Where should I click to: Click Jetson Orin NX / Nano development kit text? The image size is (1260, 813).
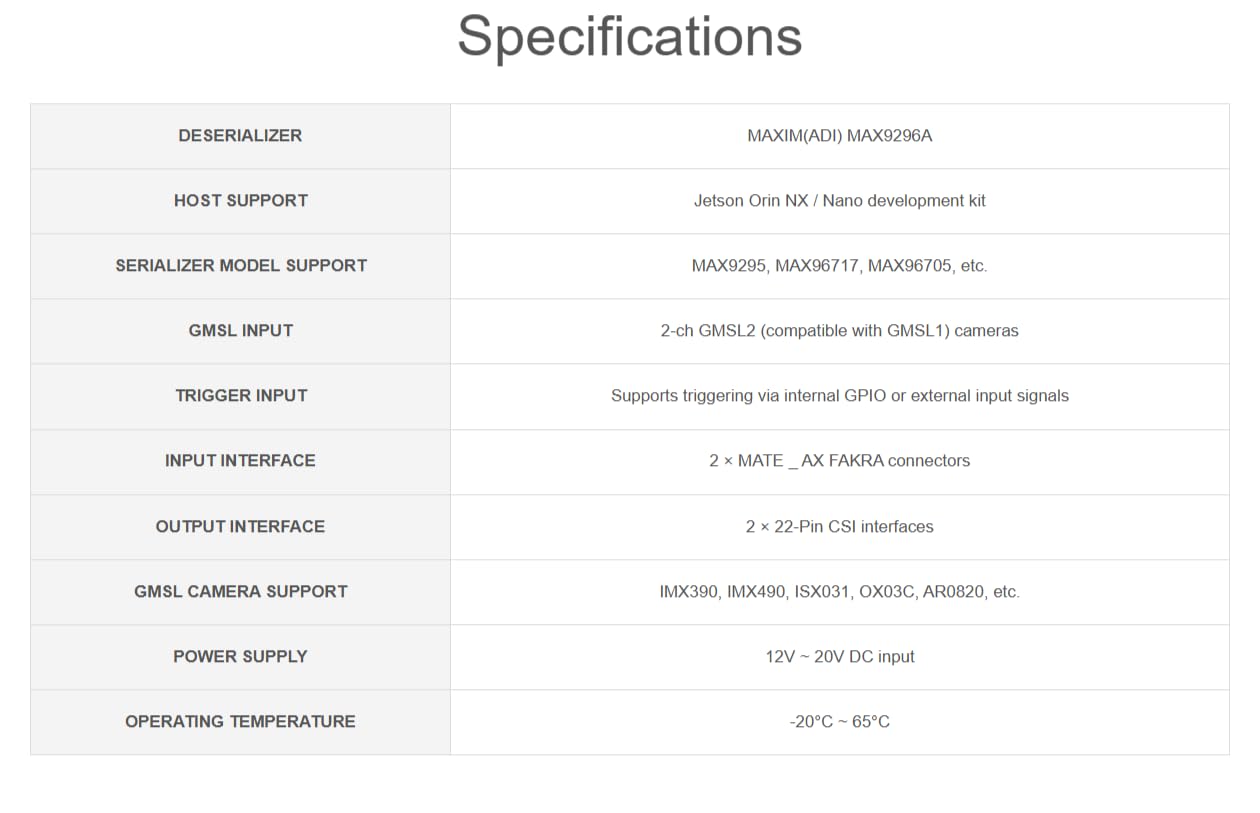point(839,201)
